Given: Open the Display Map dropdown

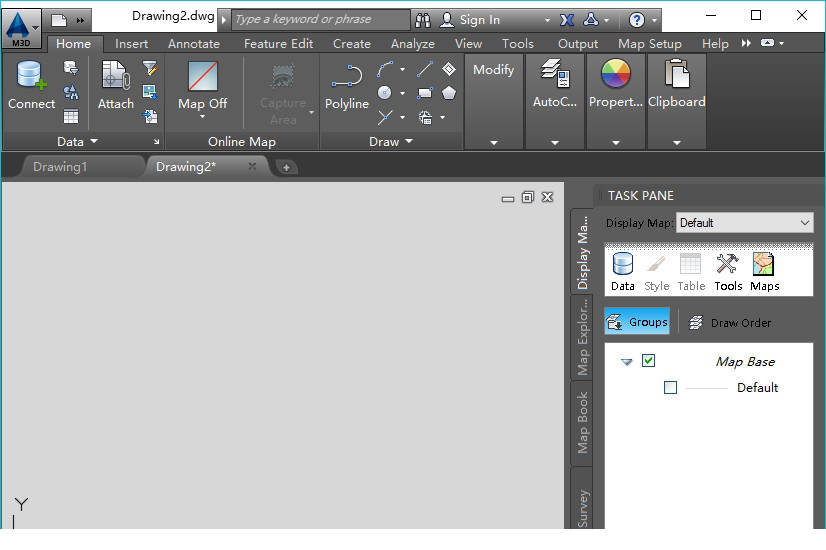Looking at the screenshot, I should [745, 223].
